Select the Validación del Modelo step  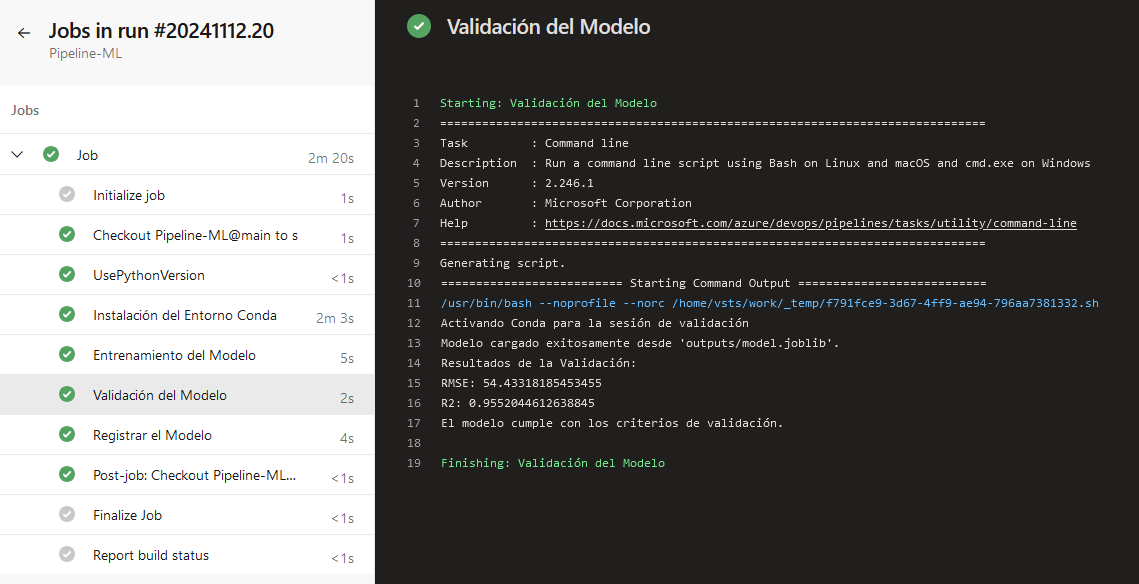pyautogui.click(x=160, y=395)
